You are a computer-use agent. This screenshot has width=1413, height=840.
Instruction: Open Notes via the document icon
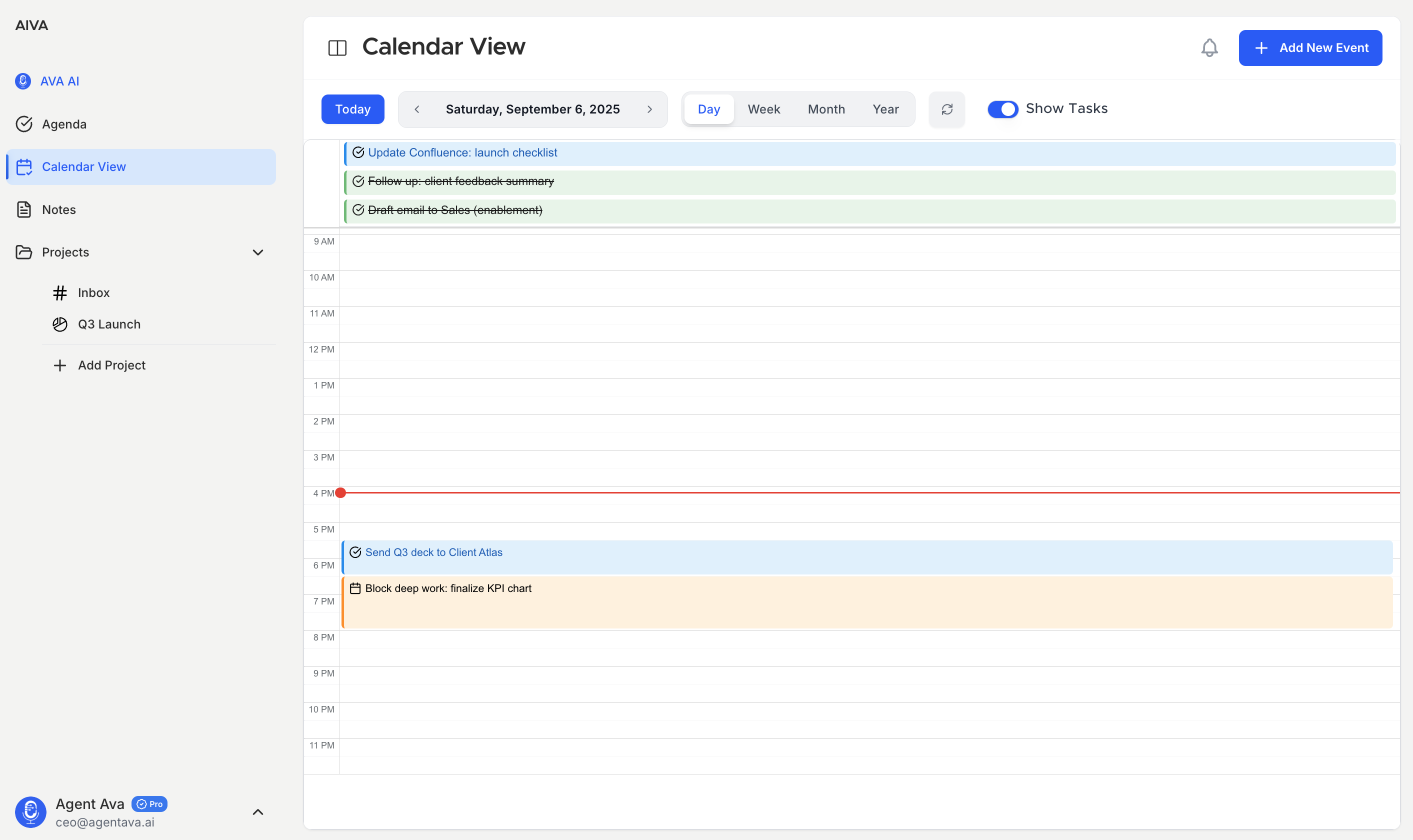click(25, 209)
